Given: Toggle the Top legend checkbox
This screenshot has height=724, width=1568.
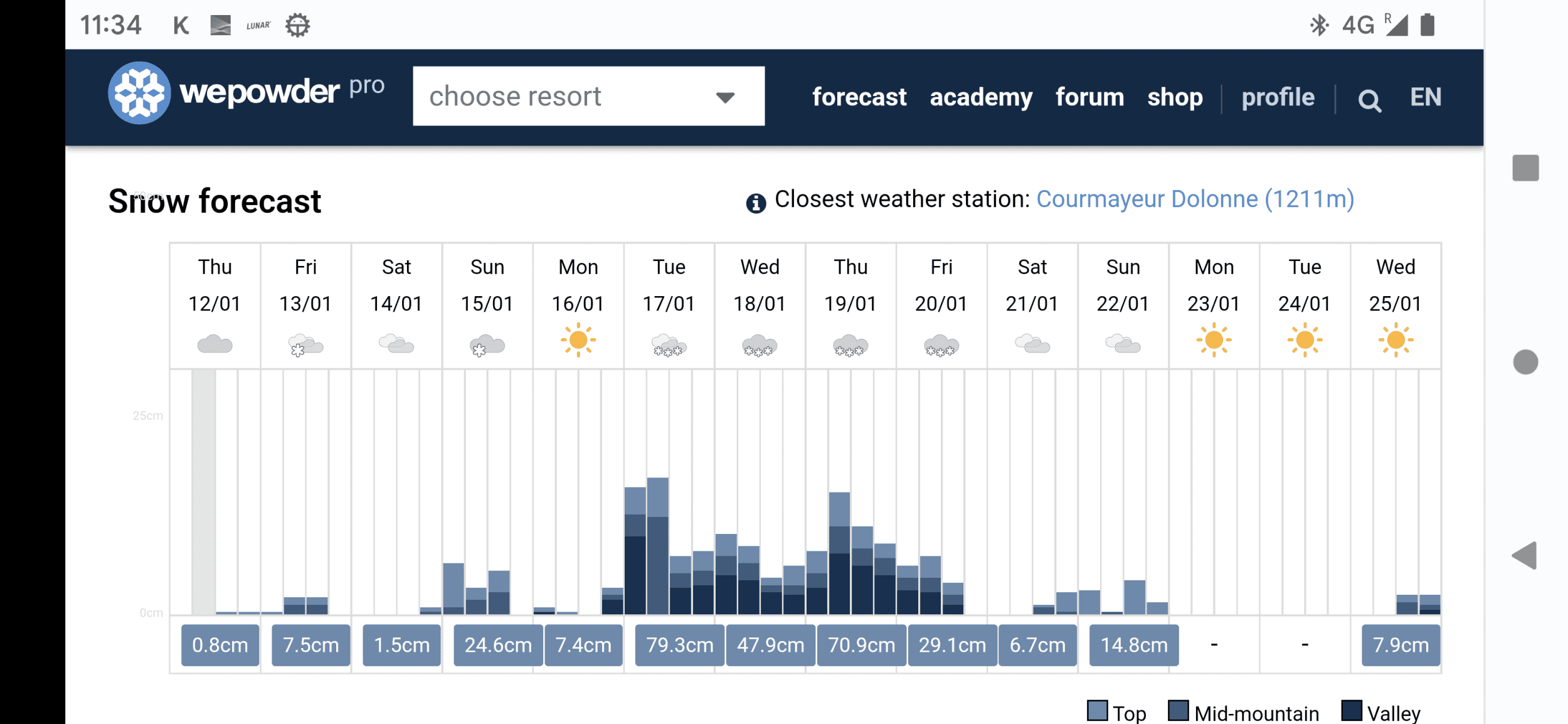Looking at the screenshot, I should [1096, 710].
